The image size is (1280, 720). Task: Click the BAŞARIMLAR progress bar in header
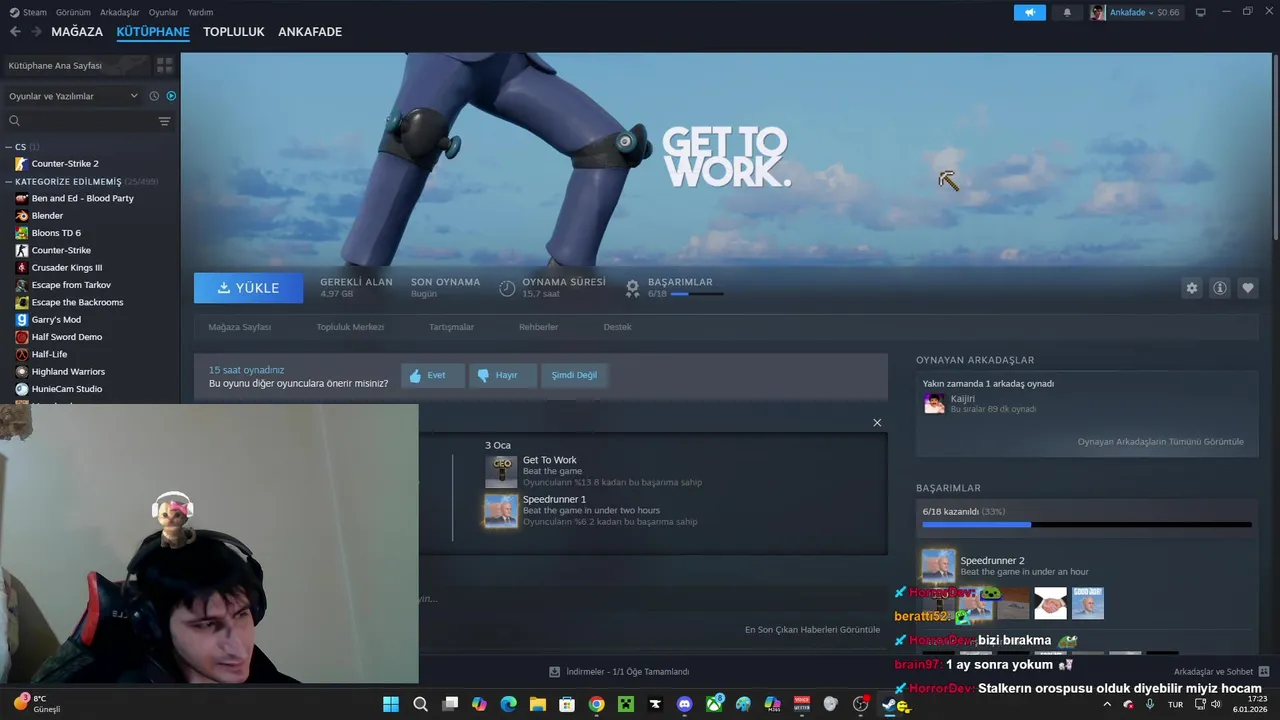coord(697,294)
